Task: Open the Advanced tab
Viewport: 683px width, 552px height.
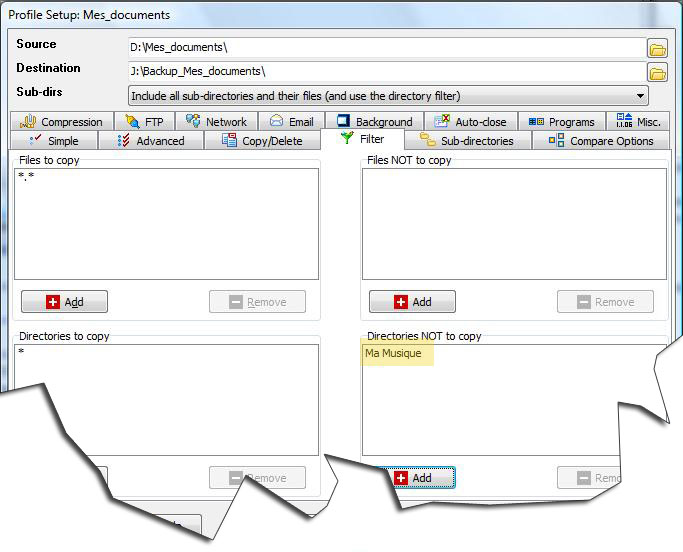Action: pyautogui.click(x=151, y=141)
